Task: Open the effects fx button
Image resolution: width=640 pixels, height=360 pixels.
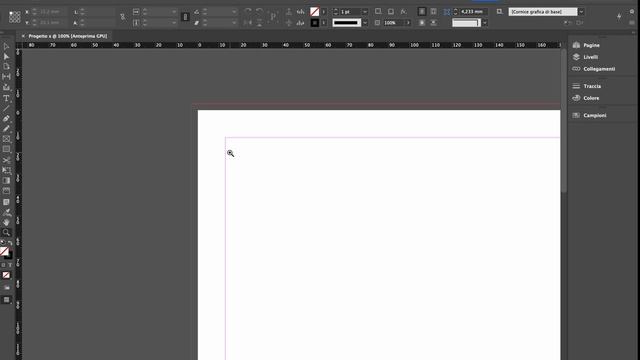Action: pos(403,12)
